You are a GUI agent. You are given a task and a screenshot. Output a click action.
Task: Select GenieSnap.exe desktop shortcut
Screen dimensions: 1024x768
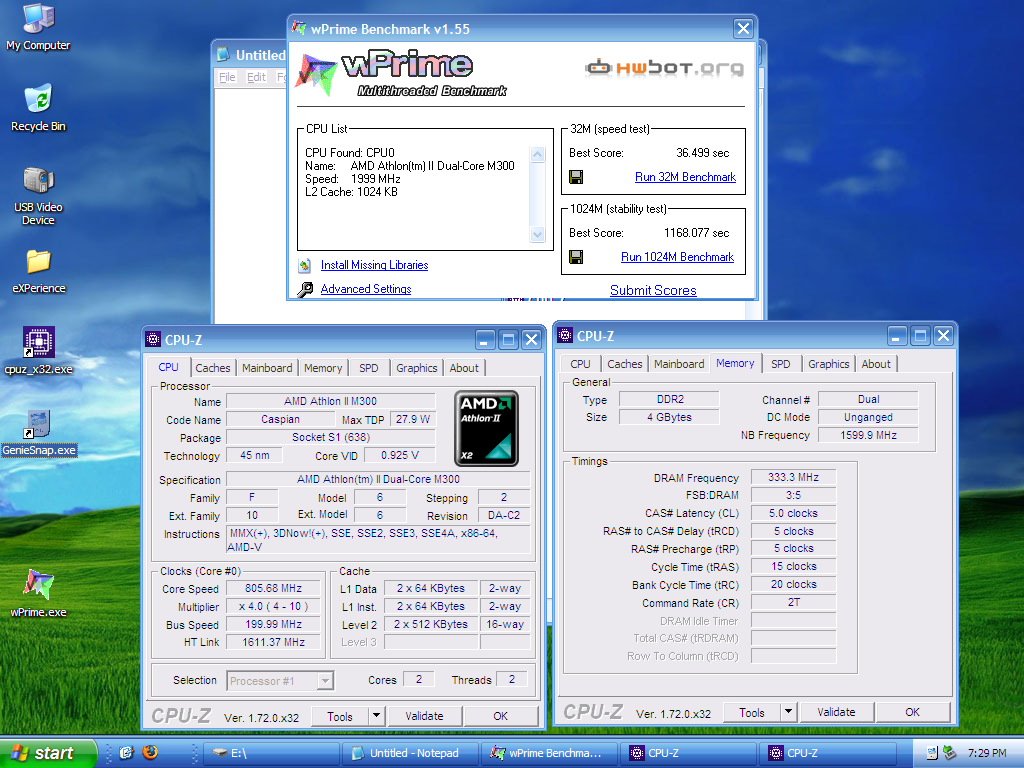[x=39, y=432]
